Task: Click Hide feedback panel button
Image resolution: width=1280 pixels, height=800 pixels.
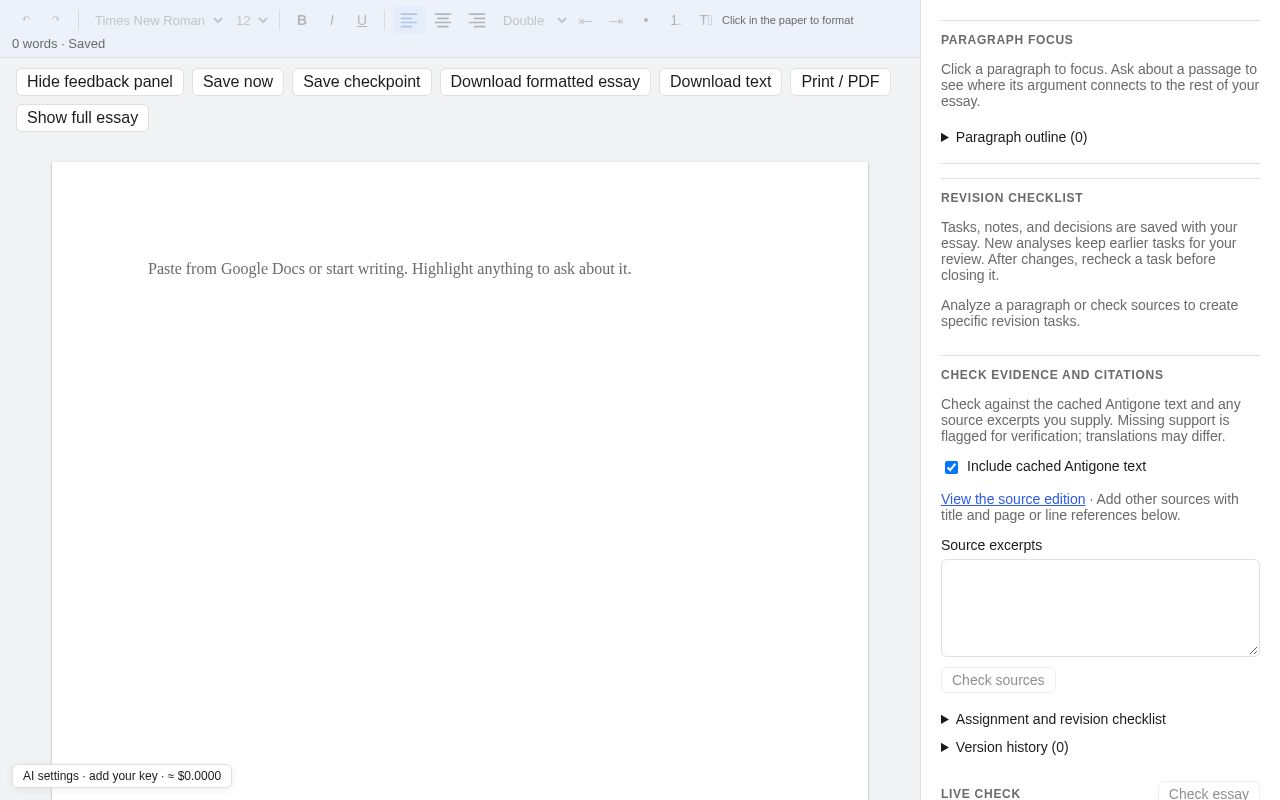Action: click(100, 82)
